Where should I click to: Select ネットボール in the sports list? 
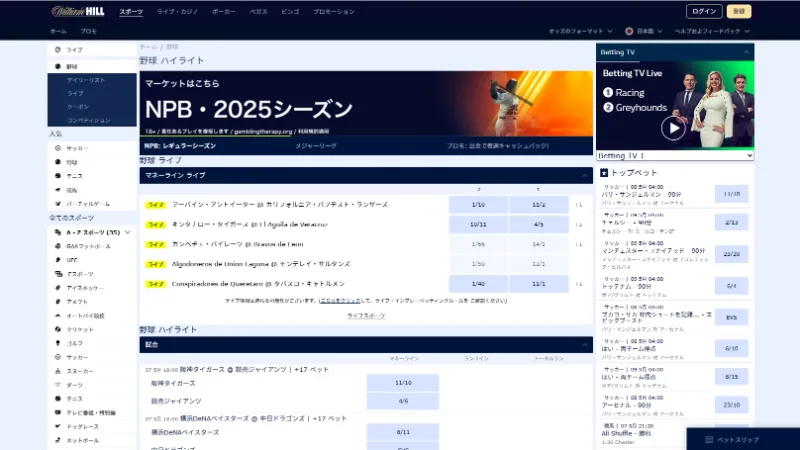click(92, 440)
